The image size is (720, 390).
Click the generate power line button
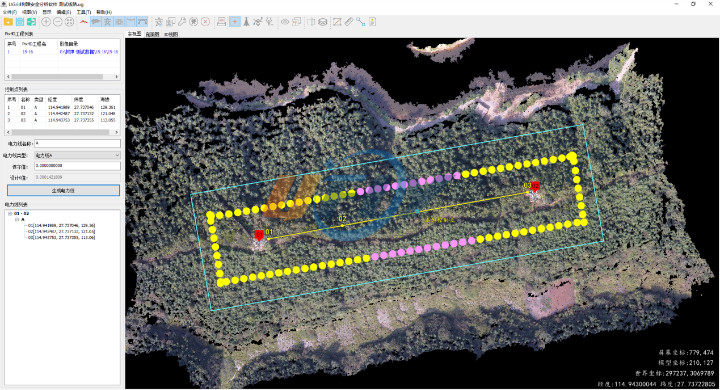pyautogui.click(x=63, y=190)
